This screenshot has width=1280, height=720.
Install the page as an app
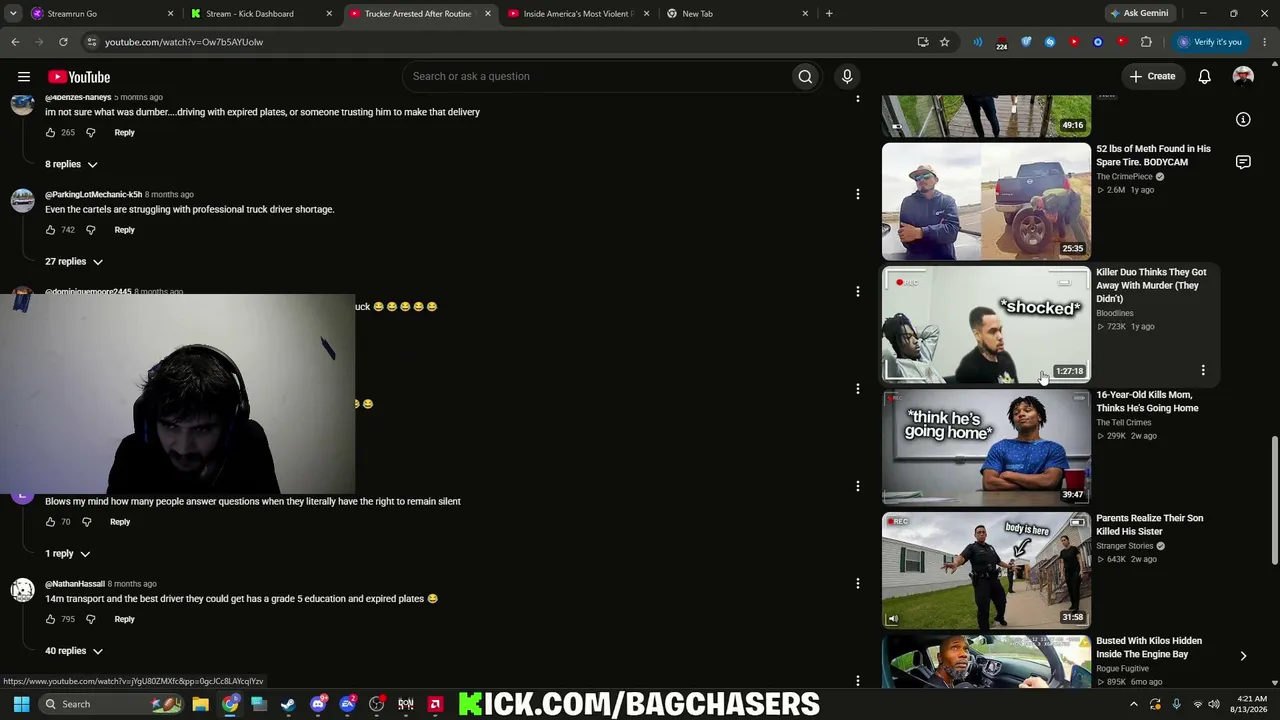click(923, 42)
